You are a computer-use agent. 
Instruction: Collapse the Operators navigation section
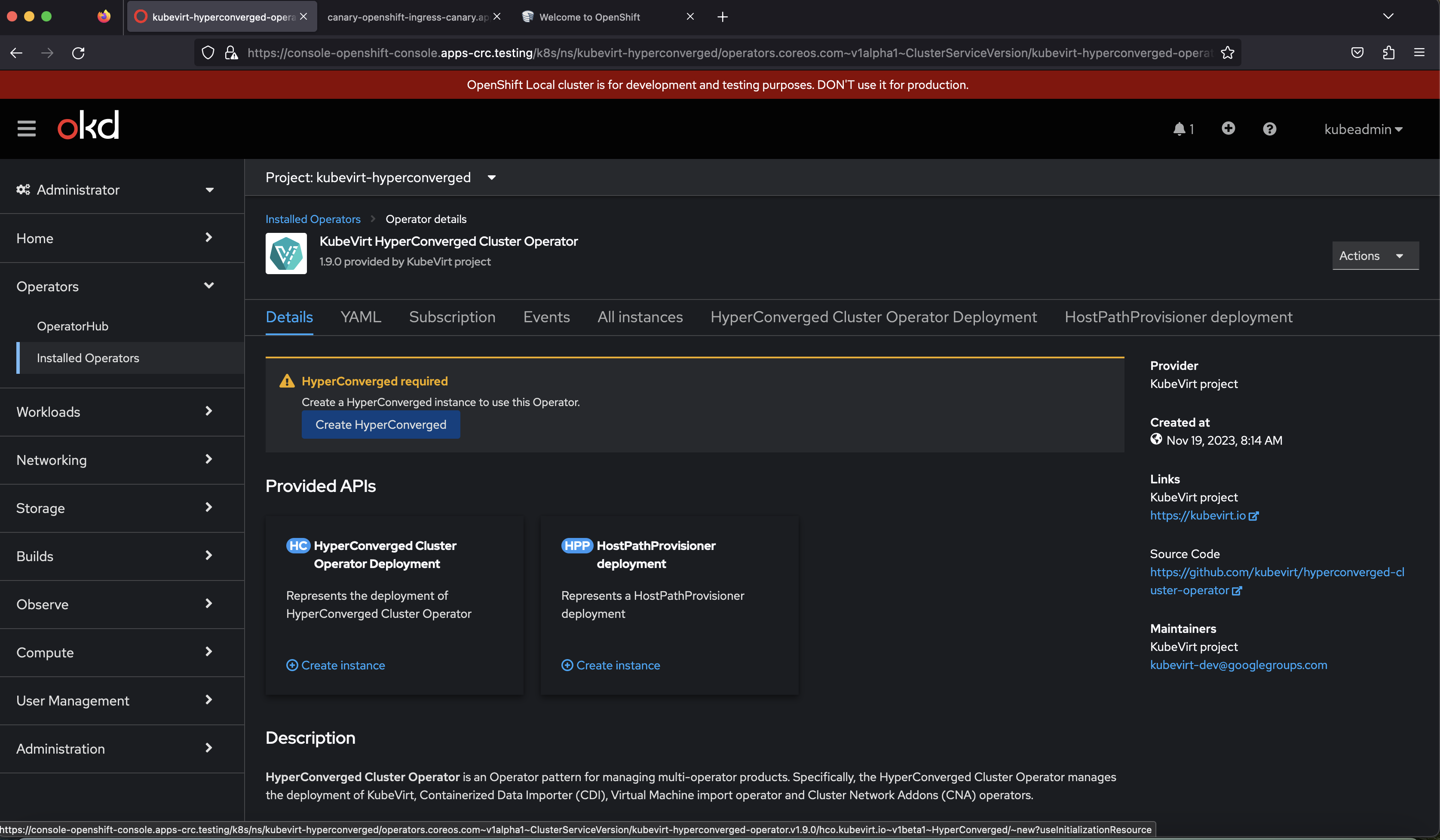(114, 286)
